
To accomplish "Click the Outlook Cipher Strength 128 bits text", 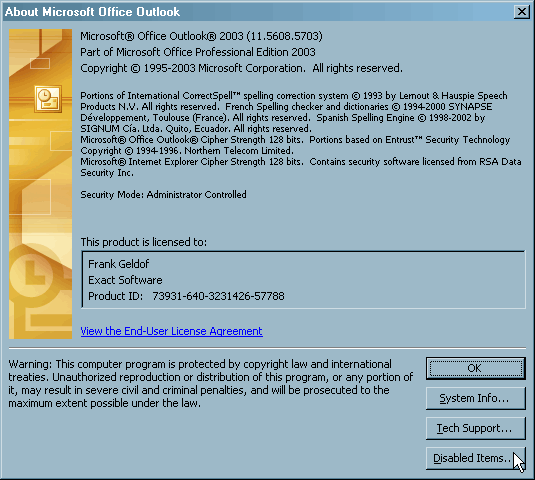I will coord(192,140).
